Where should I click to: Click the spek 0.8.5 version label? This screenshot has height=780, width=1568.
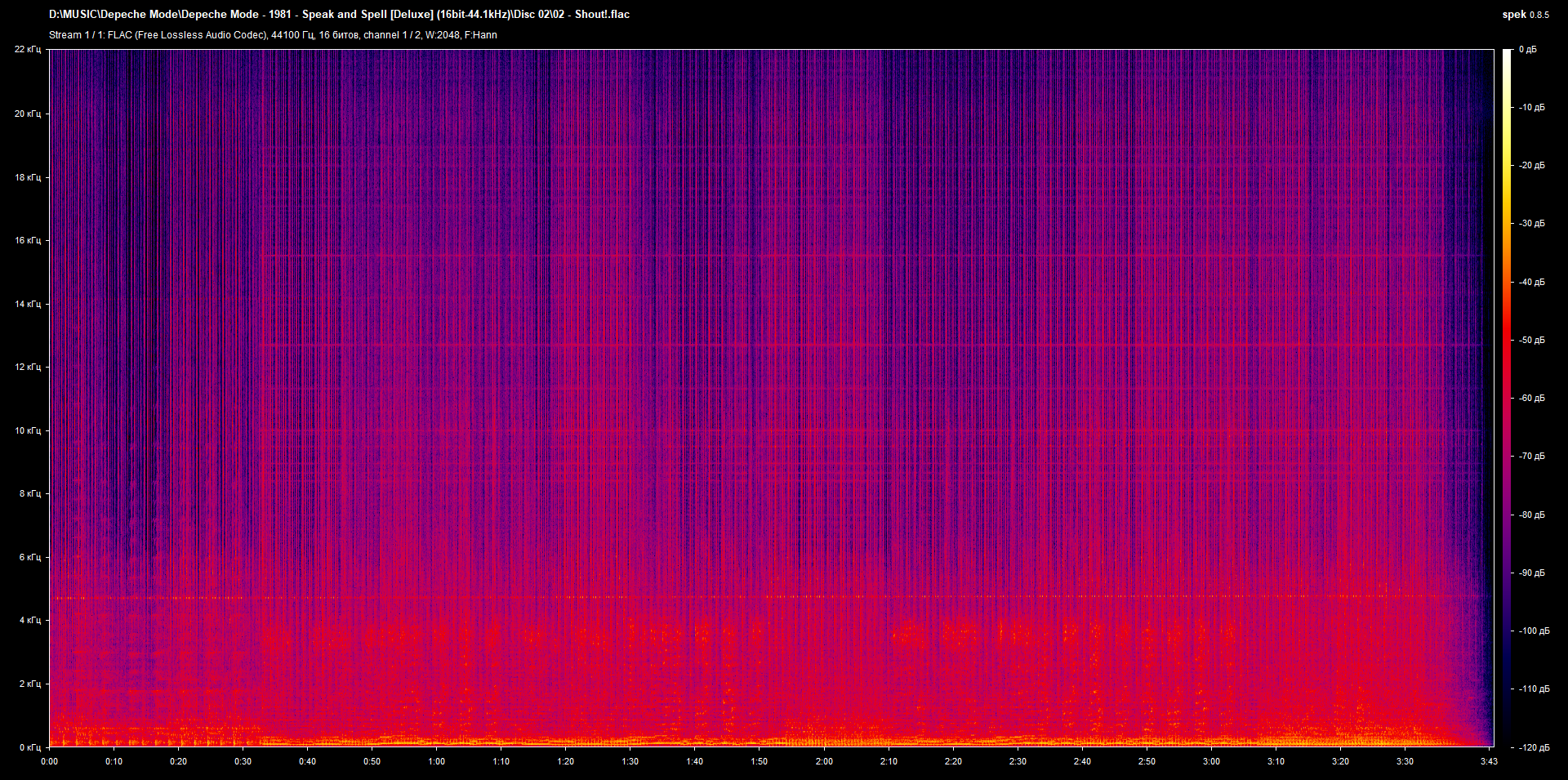(x=1525, y=15)
